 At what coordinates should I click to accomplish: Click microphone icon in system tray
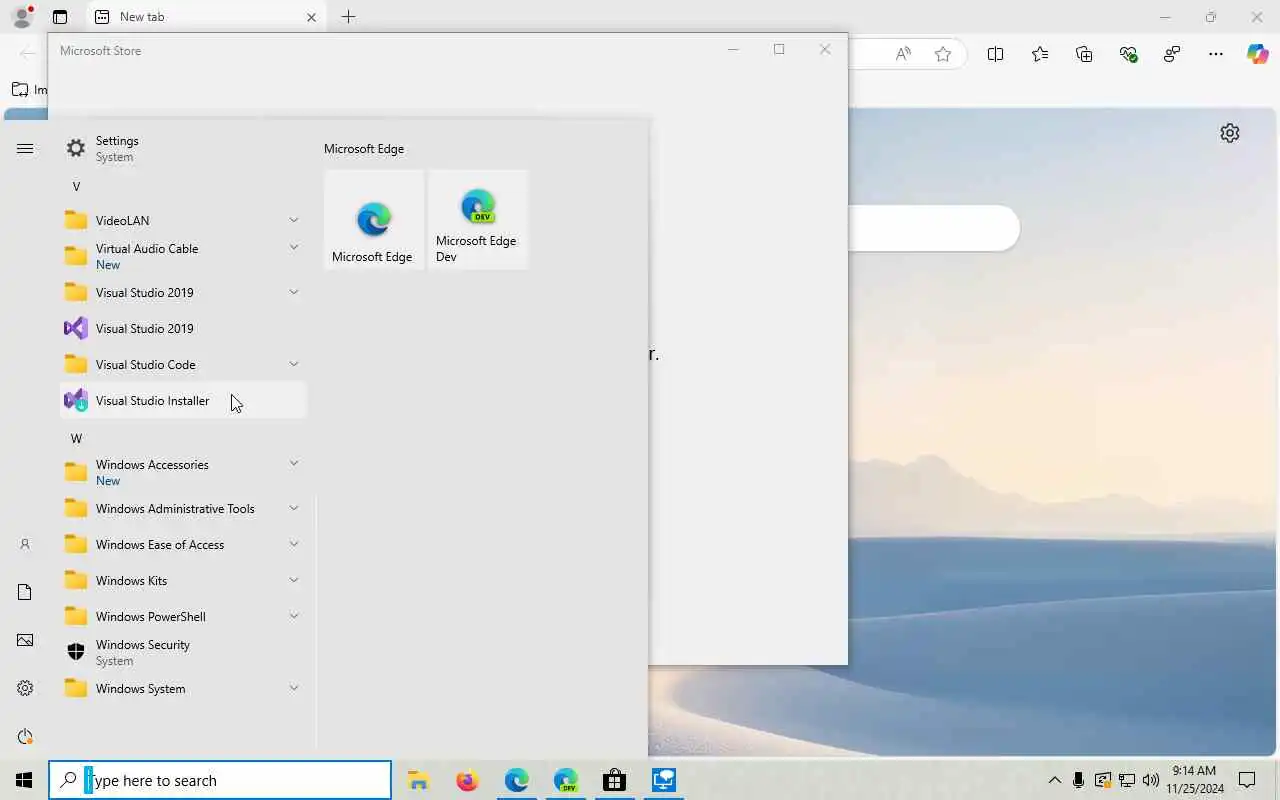click(x=1078, y=780)
